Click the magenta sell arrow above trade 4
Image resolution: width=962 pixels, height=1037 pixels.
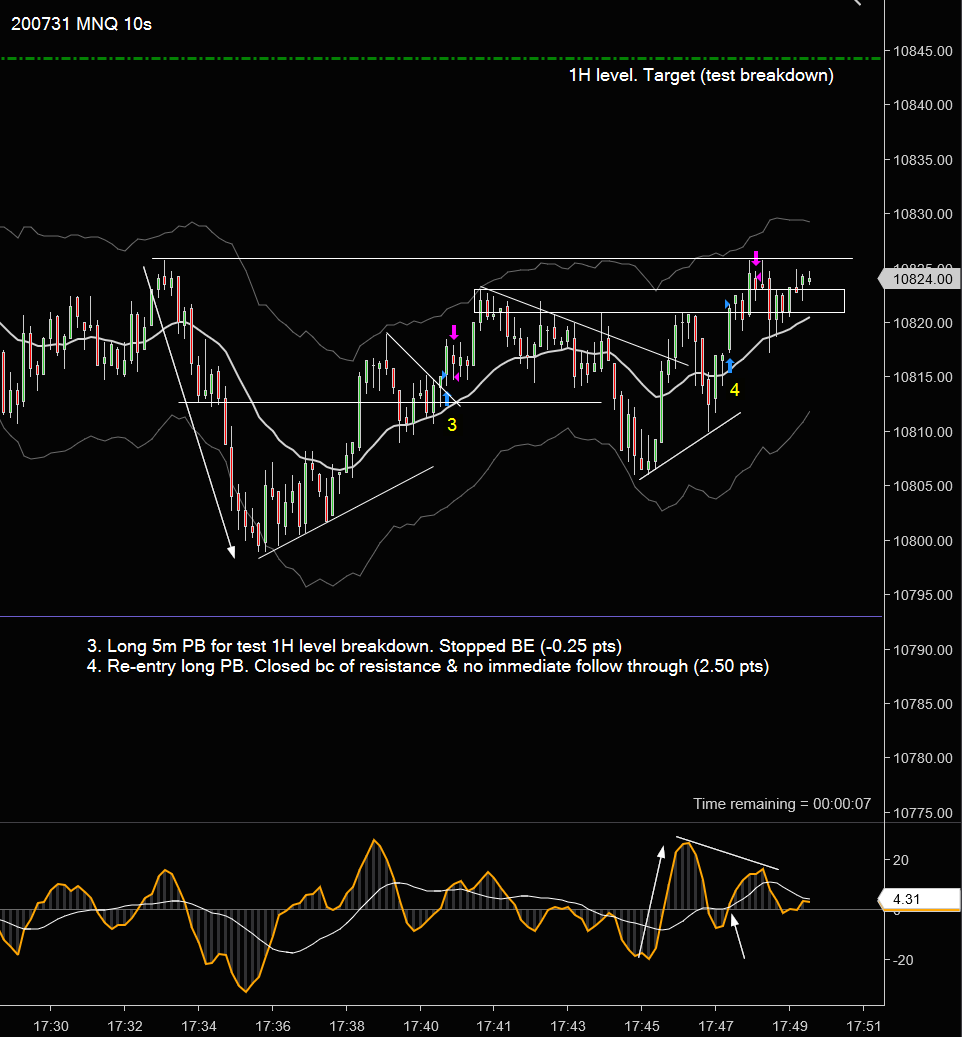click(x=756, y=258)
